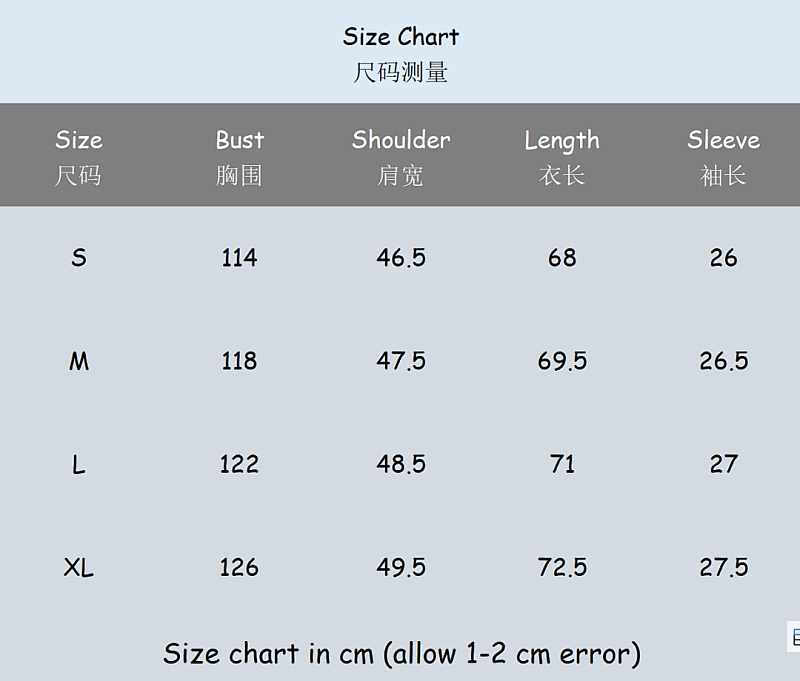Image resolution: width=800 pixels, height=681 pixels.
Task: Click shoulder value 46.5 for size S
Action: (401, 257)
